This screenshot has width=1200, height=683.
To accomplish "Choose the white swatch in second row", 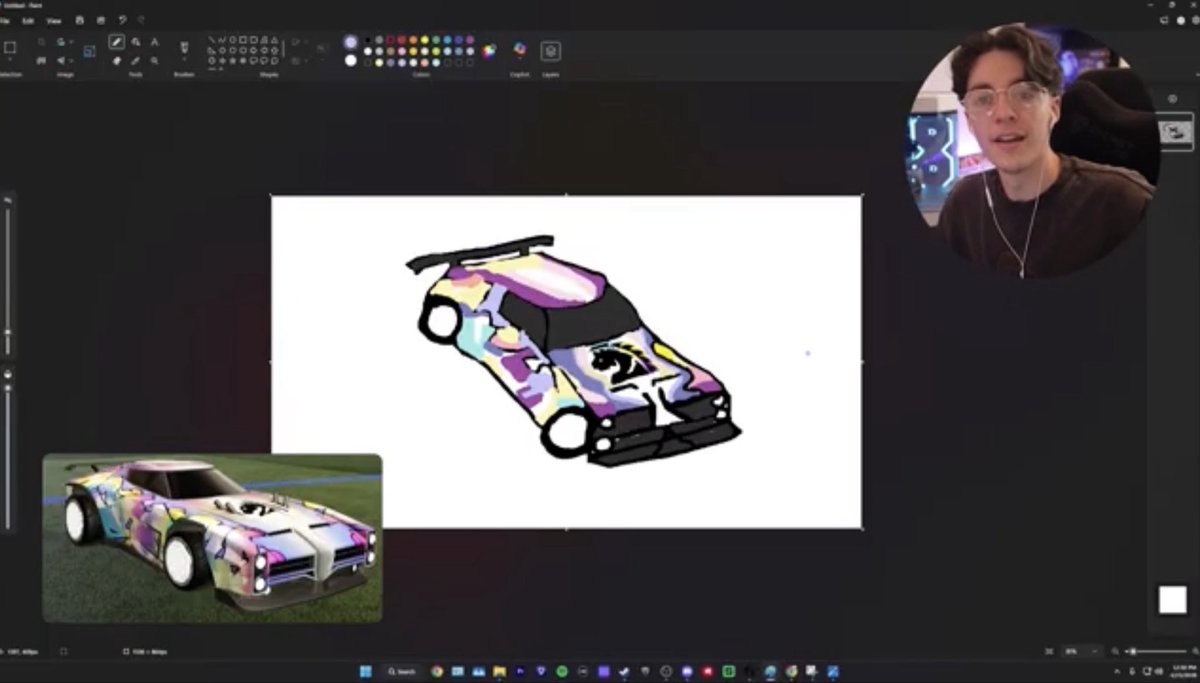I will coord(368,51).
